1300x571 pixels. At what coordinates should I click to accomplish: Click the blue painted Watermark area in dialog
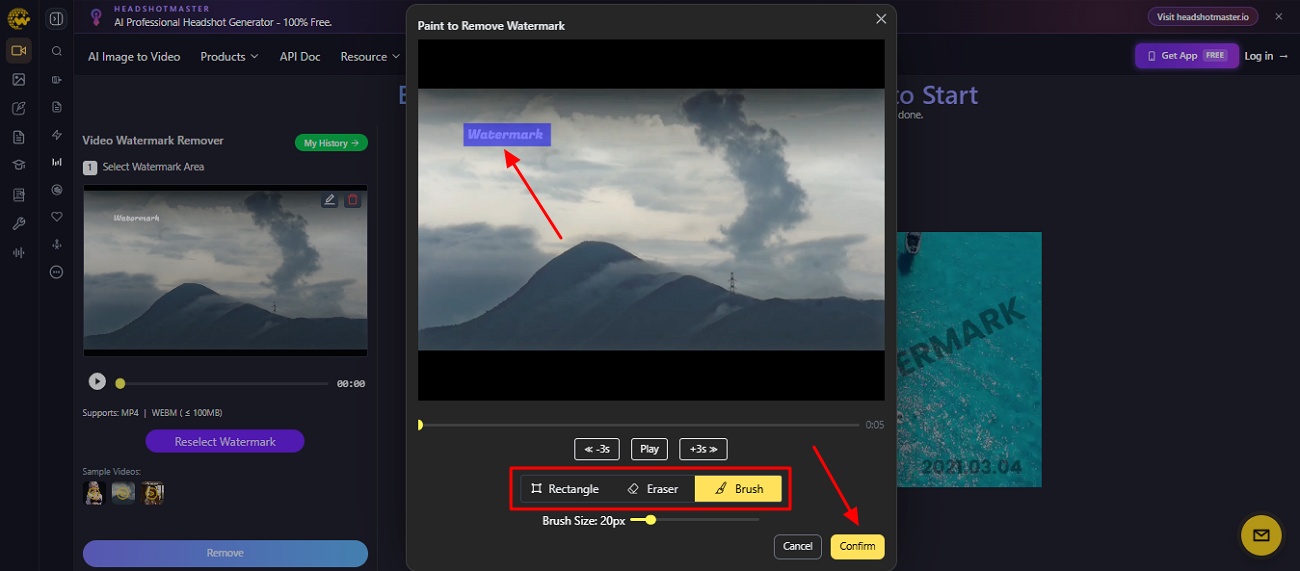(x=506, y=134)
